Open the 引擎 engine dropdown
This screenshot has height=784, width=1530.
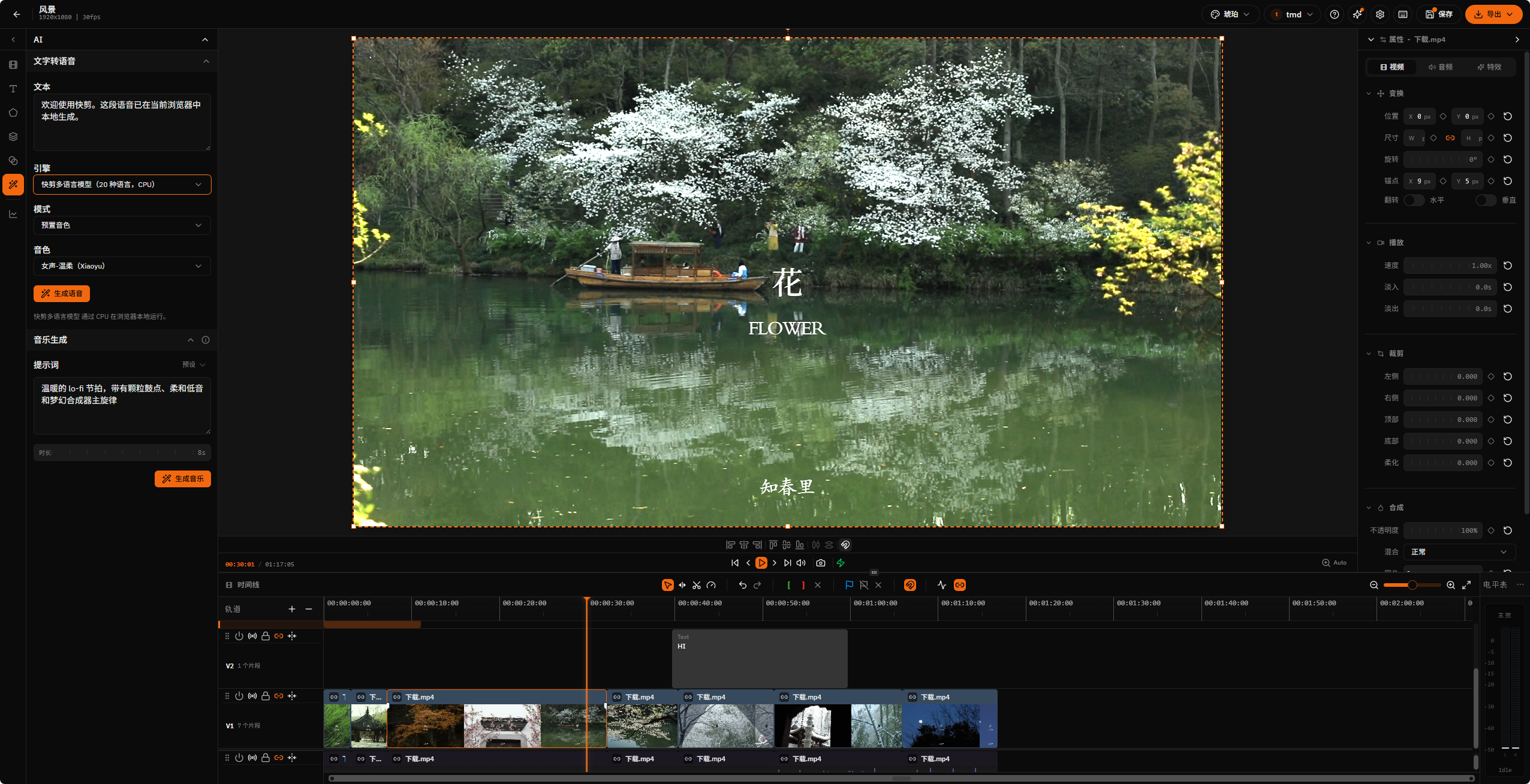click(x=122, y=185)
